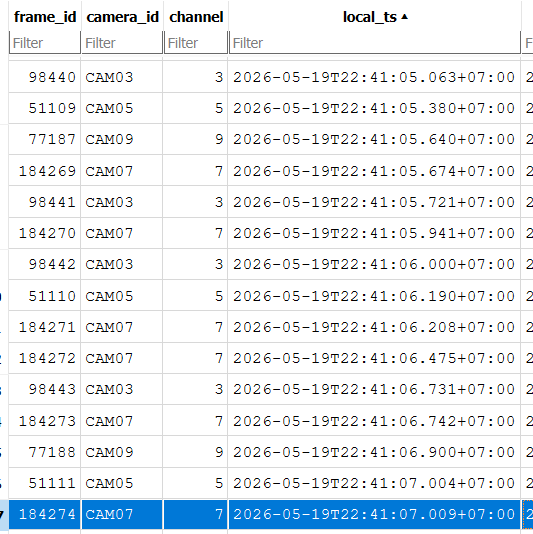The height and width of the screenshot is (534, 533).
Task: Select timestamp 2026-05-19T22:41:06.900+07:00
Action: coord(374,452)
